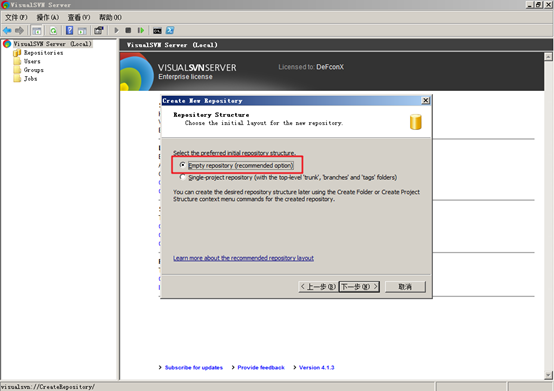Click the Jobs folder icon
Image resolution: width=554 pixels, height=391 pixels.
tap(17, 79)
